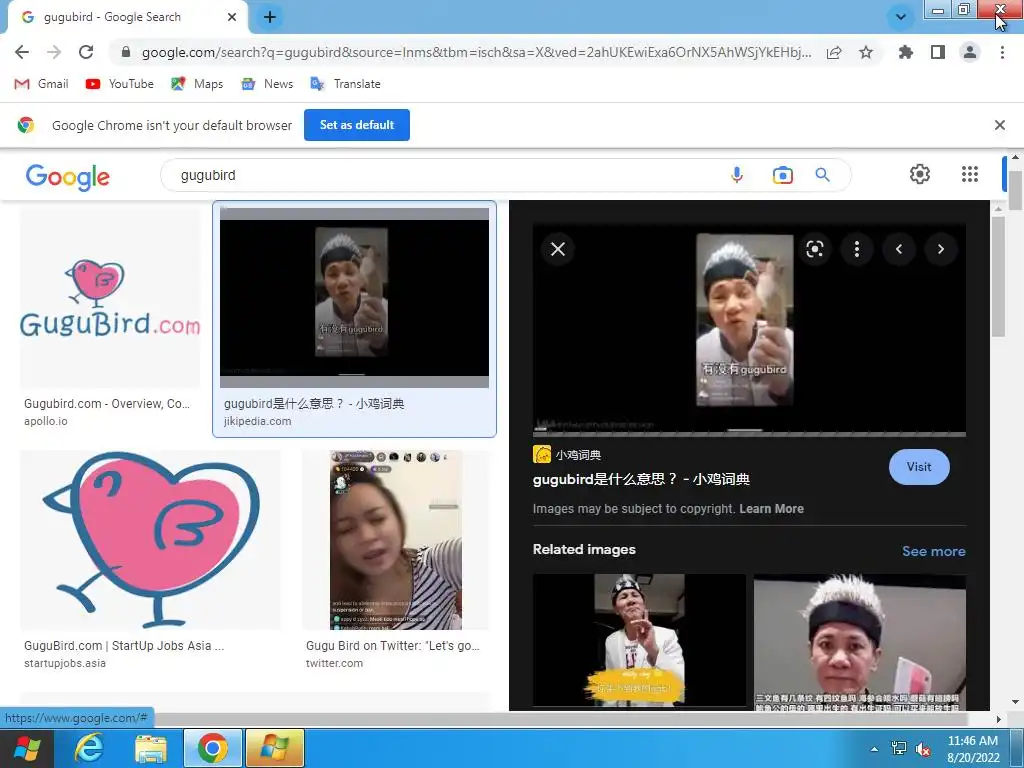Screen dimensions: 1024x768
Task: Go back with the browser back arrow
Action: click(22, 52)
